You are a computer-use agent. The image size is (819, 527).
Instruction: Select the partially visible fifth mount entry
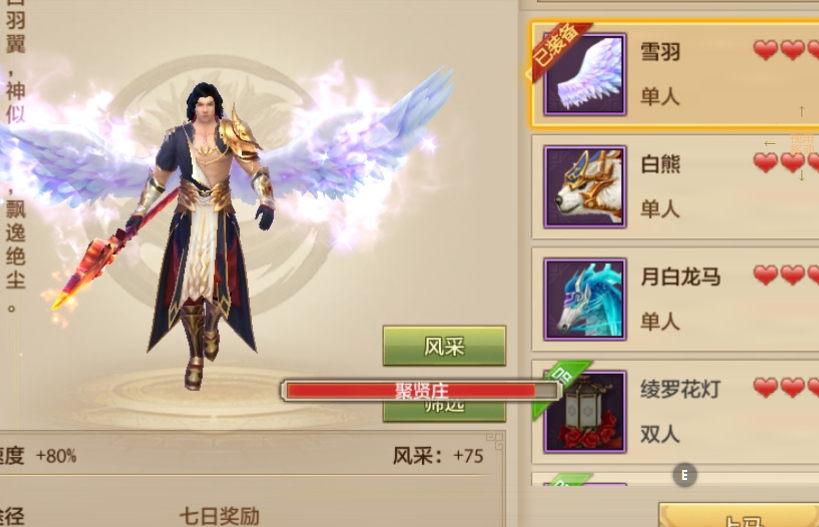pyautogui.click(x=675, y=479)
